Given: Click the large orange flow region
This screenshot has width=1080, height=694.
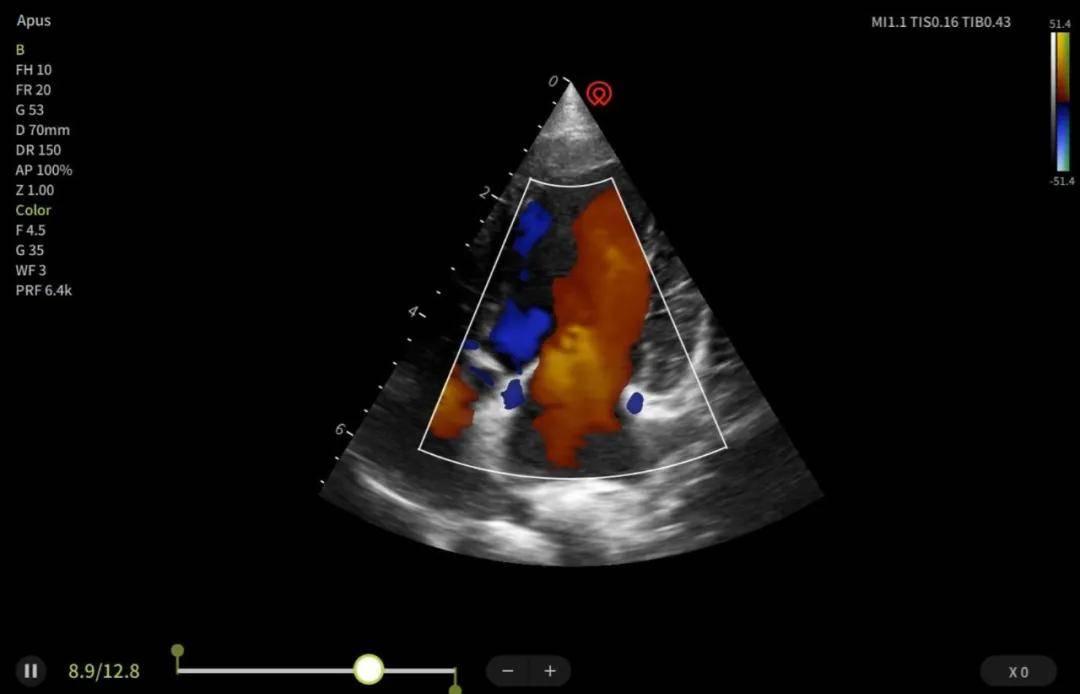Looking at the screenshot, I should coord(592,324).
